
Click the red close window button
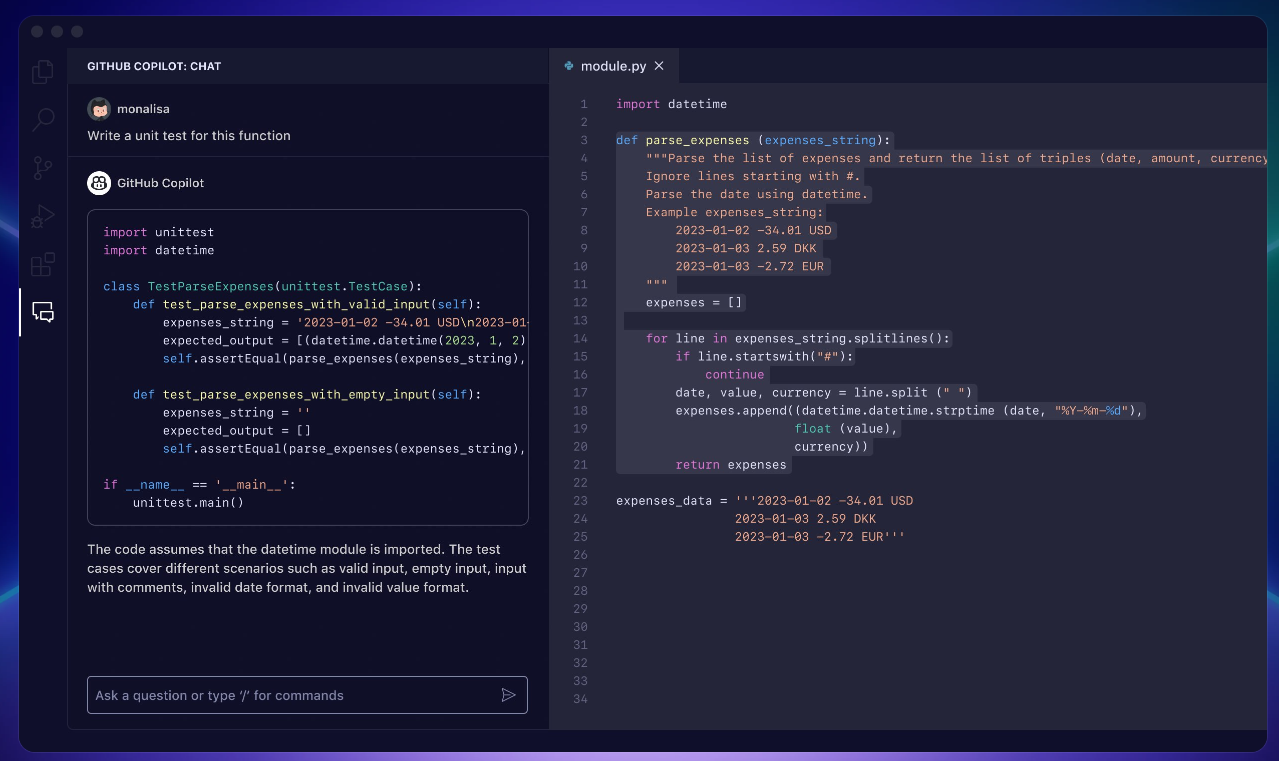click(37, 32)
